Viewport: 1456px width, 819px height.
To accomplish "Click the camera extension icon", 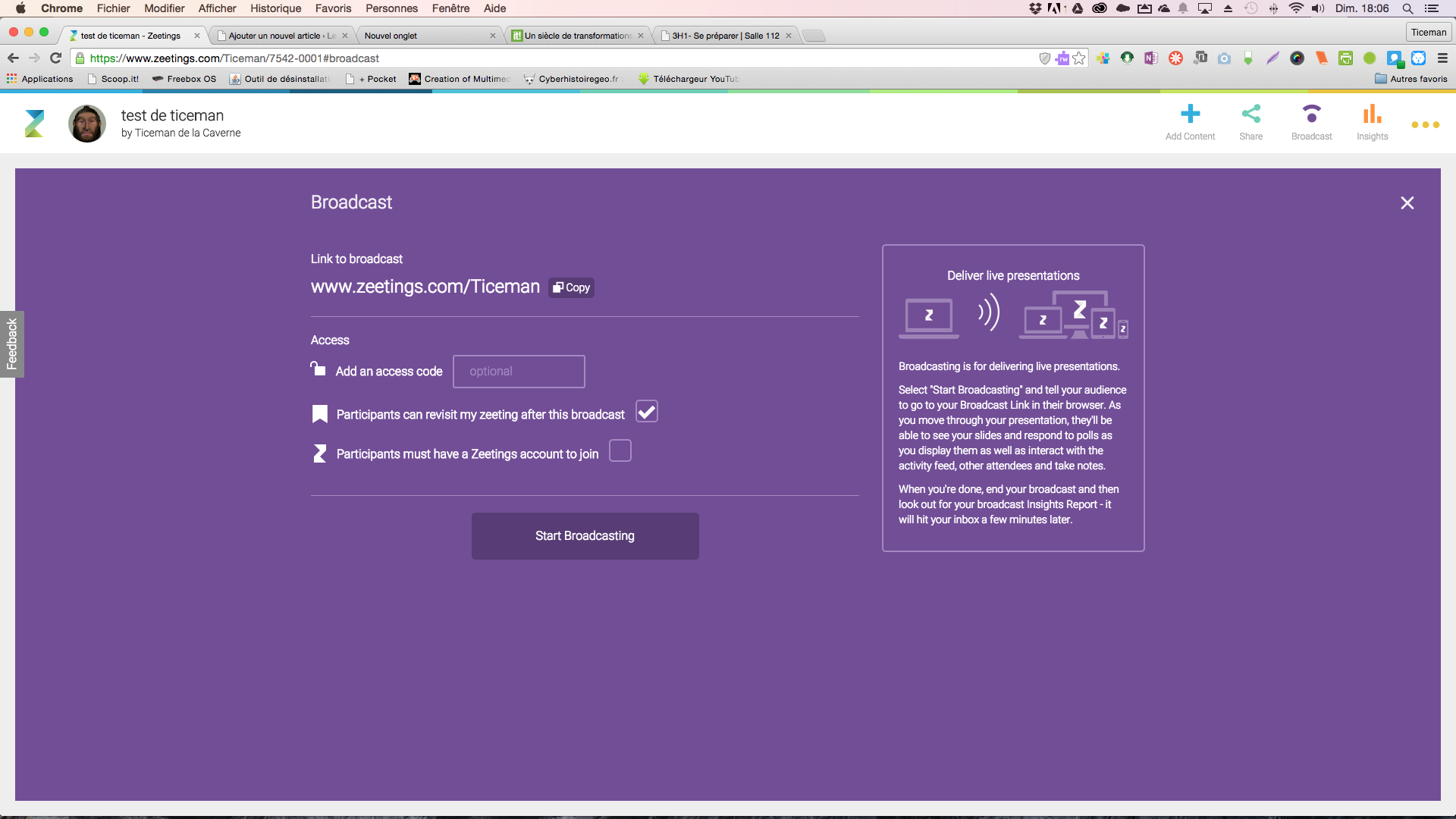I will tap(1224, 58).
